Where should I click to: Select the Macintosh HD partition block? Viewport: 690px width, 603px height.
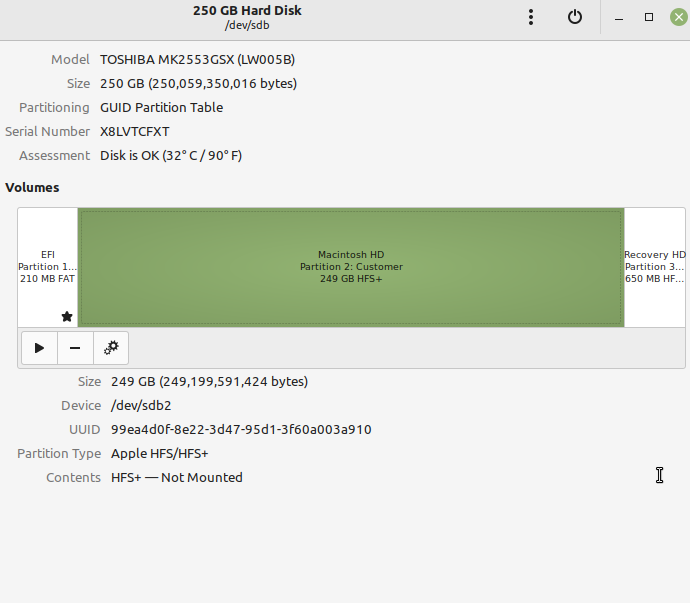click(x=351, y=267)
